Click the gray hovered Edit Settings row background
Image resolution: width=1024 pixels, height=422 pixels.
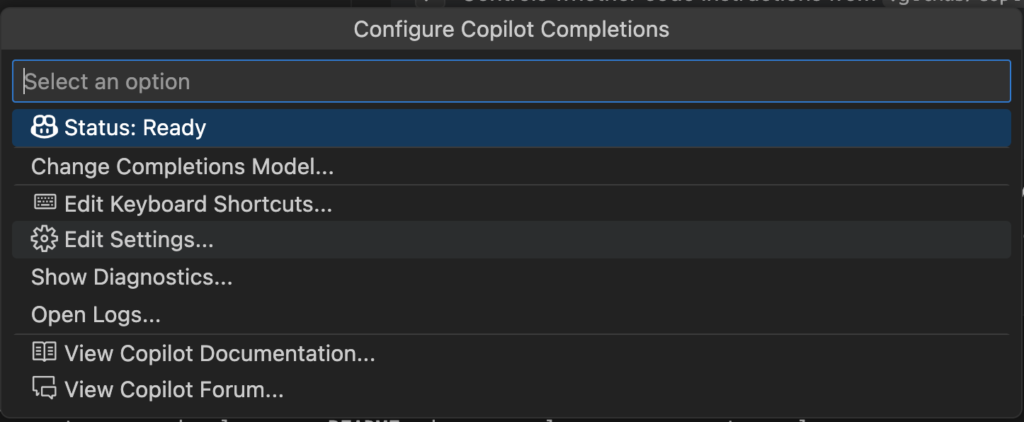pyautogui.click(x=511, y=240)
